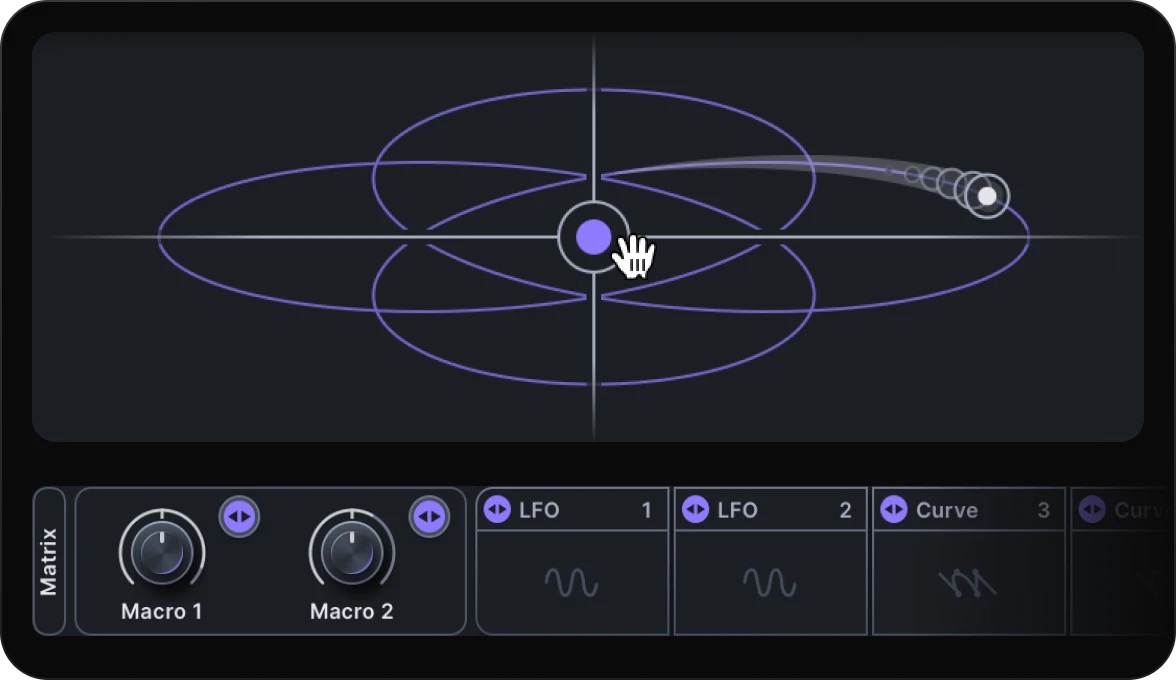Click the Macro 2 label
1176x680 pixels.
click(352, 611)
